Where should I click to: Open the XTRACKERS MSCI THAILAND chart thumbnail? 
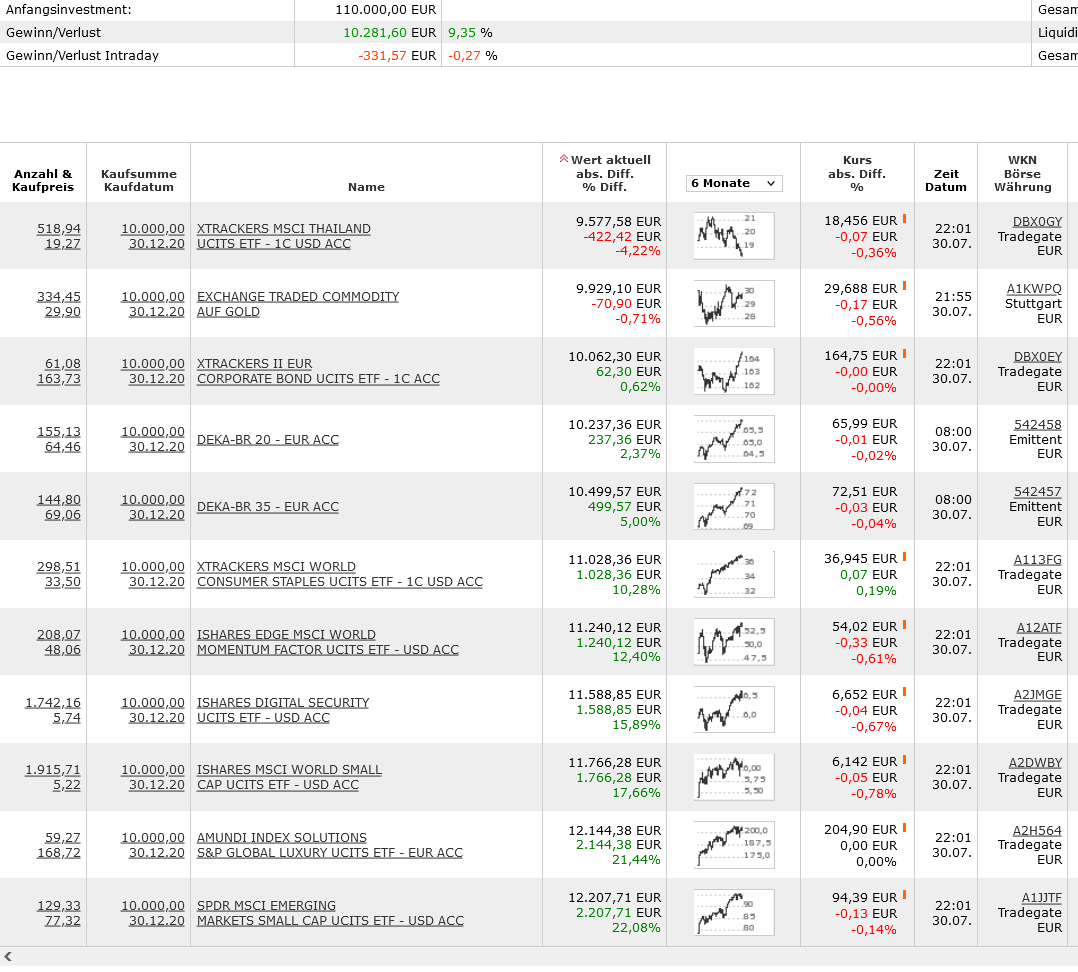click(733, 235)
